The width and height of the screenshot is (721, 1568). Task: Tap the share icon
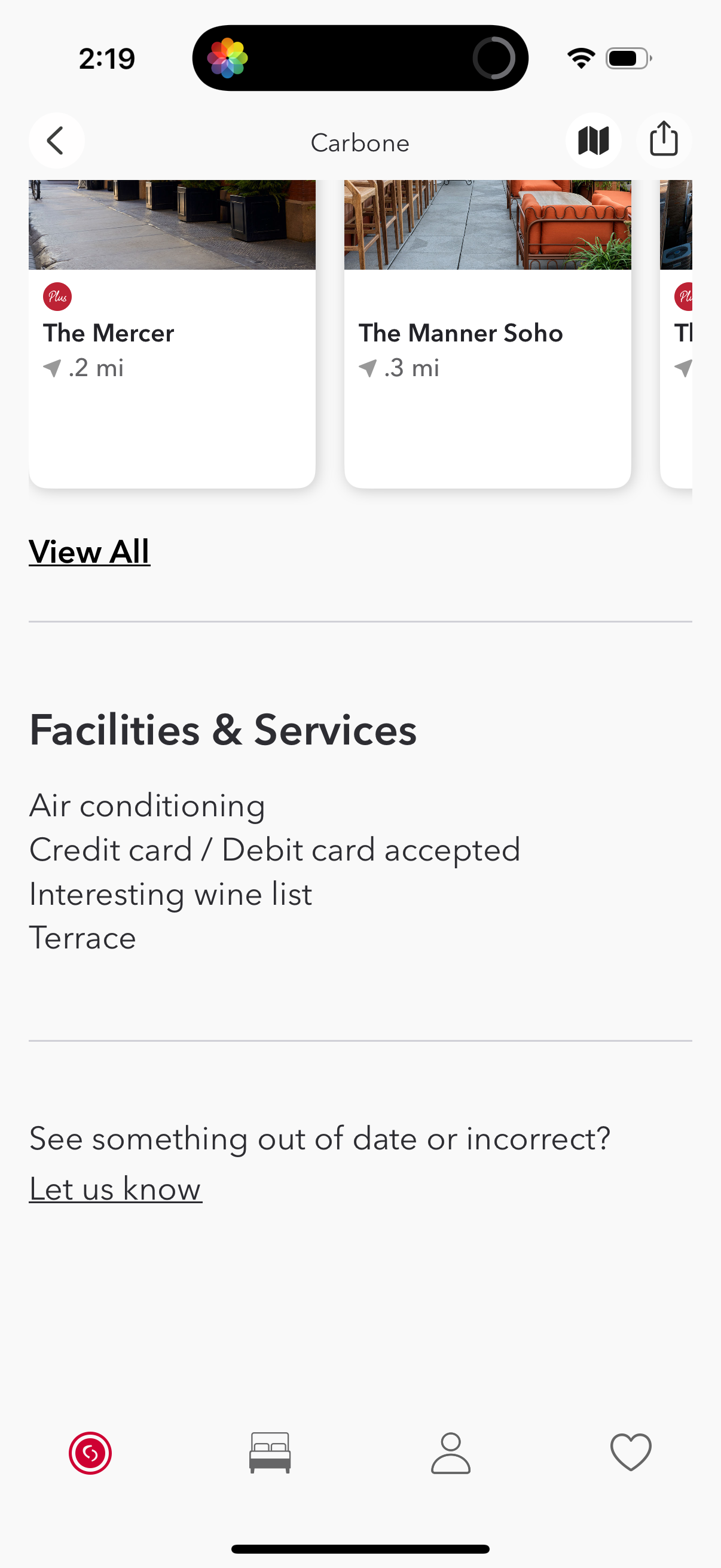663,139
